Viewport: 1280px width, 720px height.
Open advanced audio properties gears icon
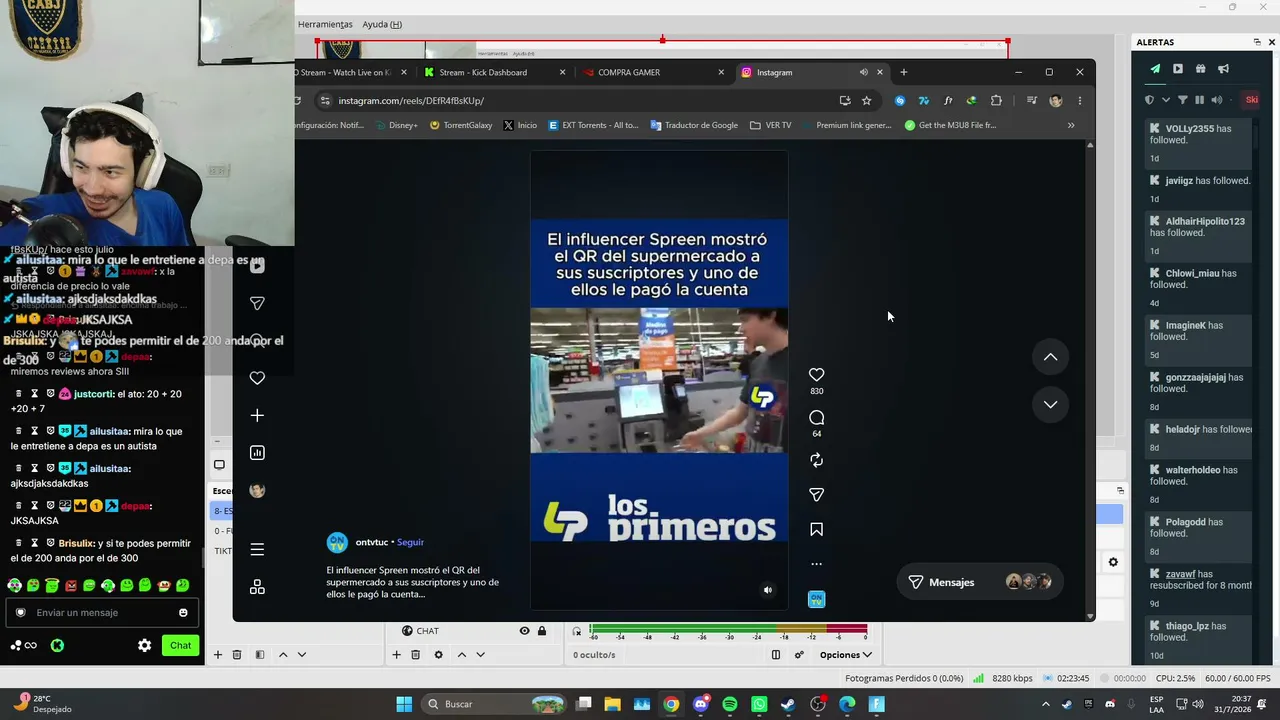(x=799, y=655)
